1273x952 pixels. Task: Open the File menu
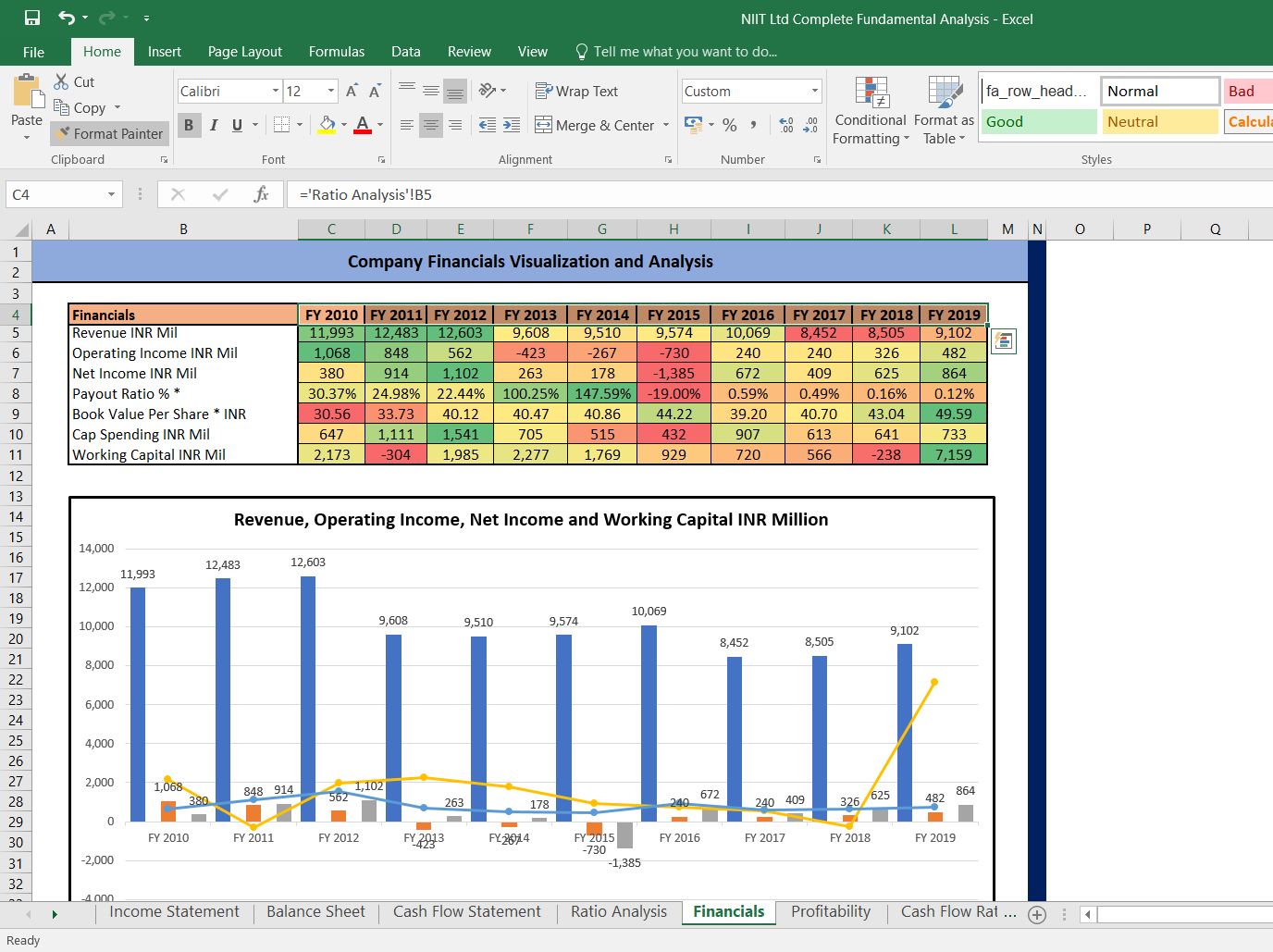(33, 52)
